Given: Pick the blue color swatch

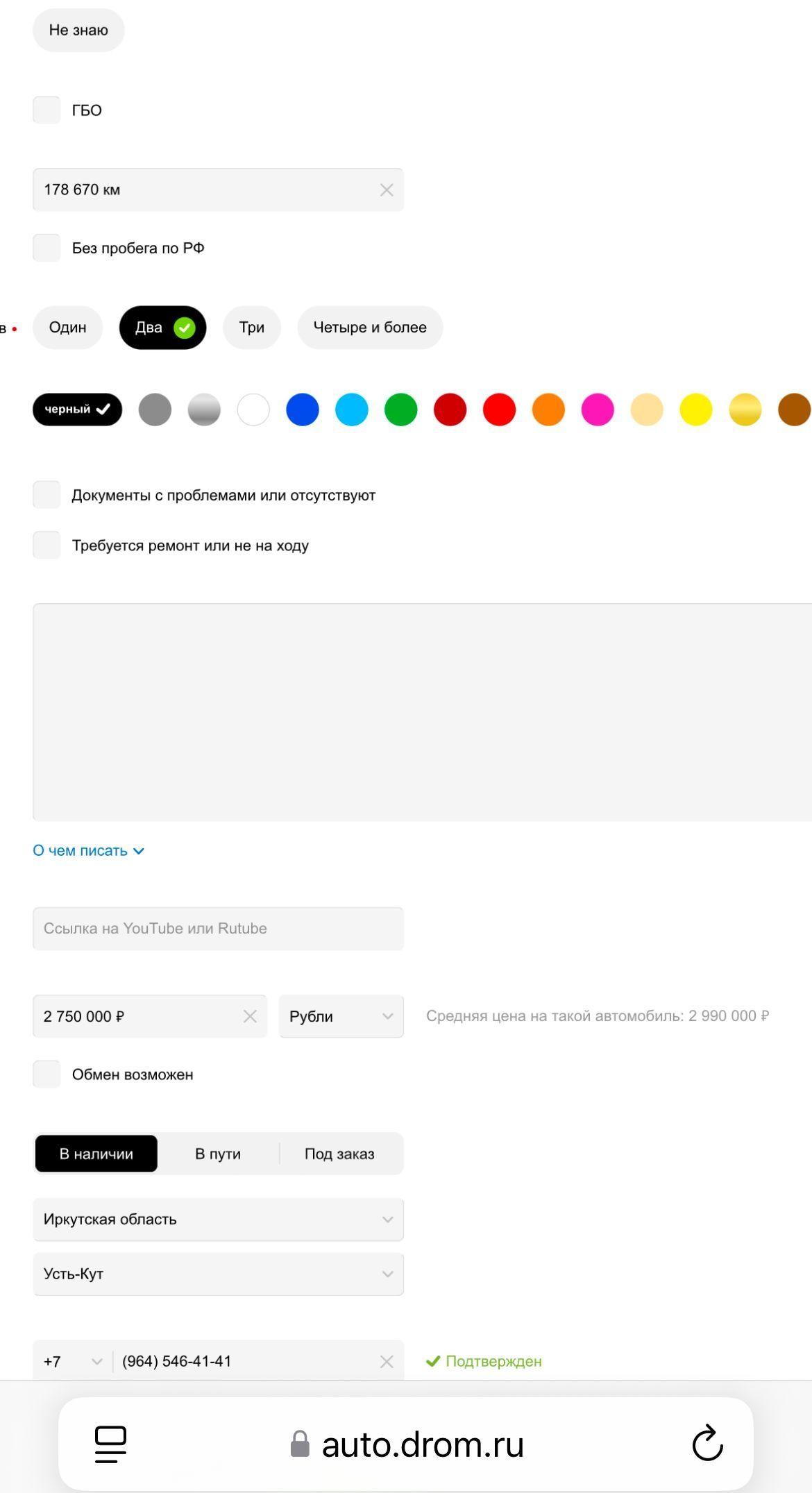Looking at the screenshot, I should click(303, 410).
